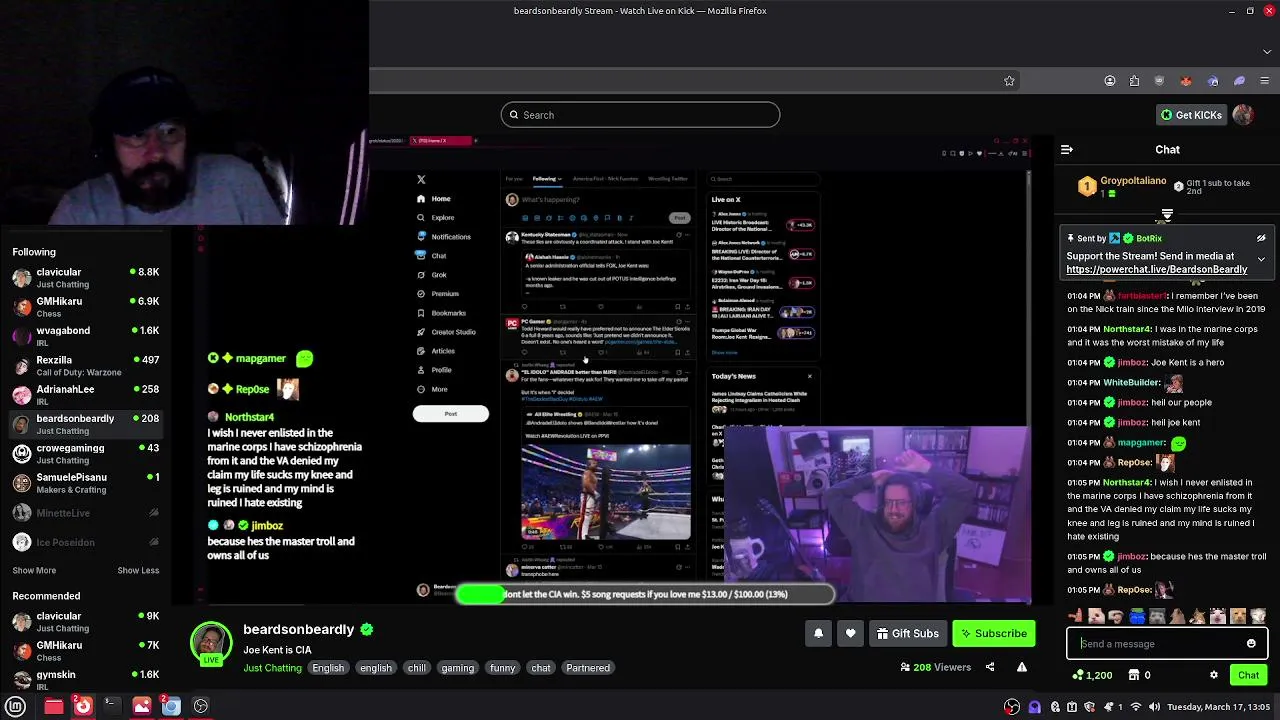Screen dimensions: 1280x720
Task: Open the system menu in the taskbar
Action: [15, 706]
